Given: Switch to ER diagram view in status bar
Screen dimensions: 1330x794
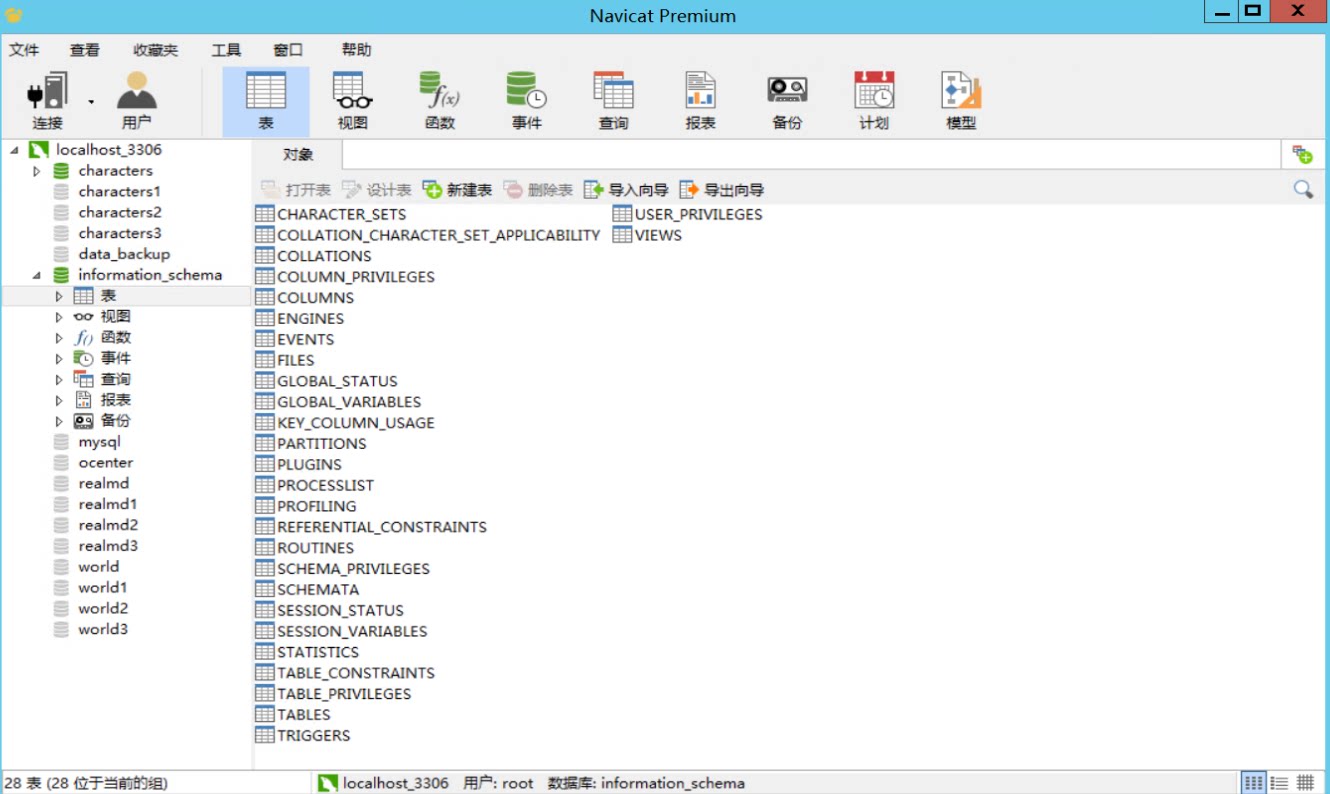Looking at the screenshot, I should [x=1305, y=782].
